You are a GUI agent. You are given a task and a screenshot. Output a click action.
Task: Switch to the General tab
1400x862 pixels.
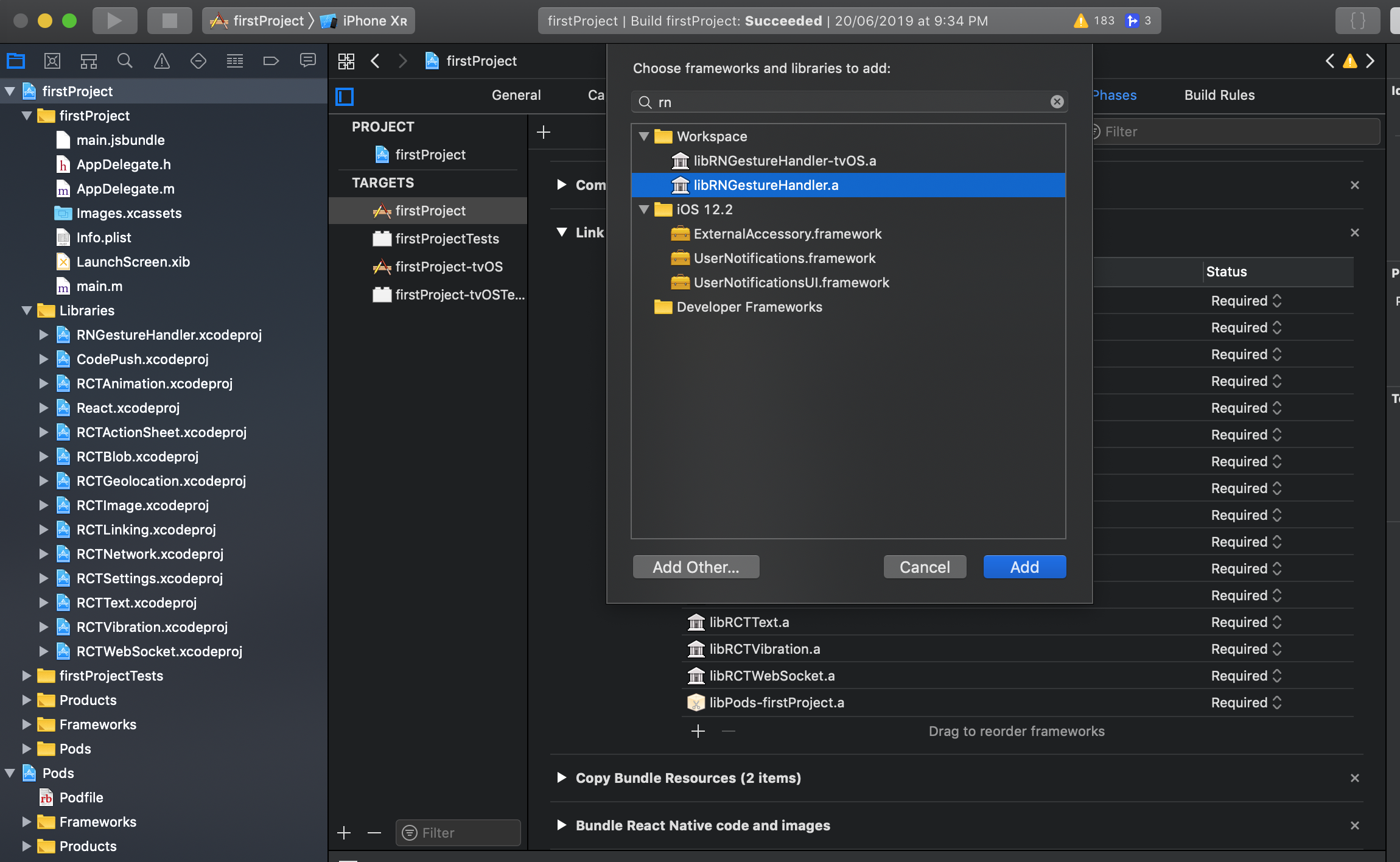[516, 95]
